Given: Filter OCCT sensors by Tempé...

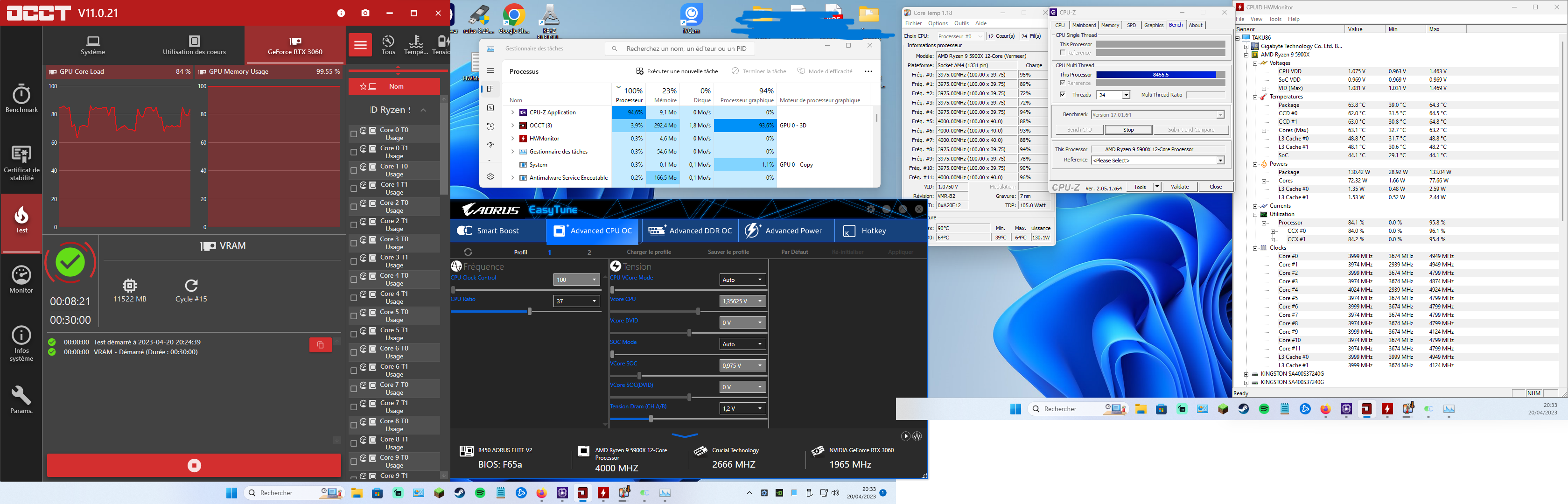Looking at the screenshot, I should pyautogui.click(x=416, y=45).
